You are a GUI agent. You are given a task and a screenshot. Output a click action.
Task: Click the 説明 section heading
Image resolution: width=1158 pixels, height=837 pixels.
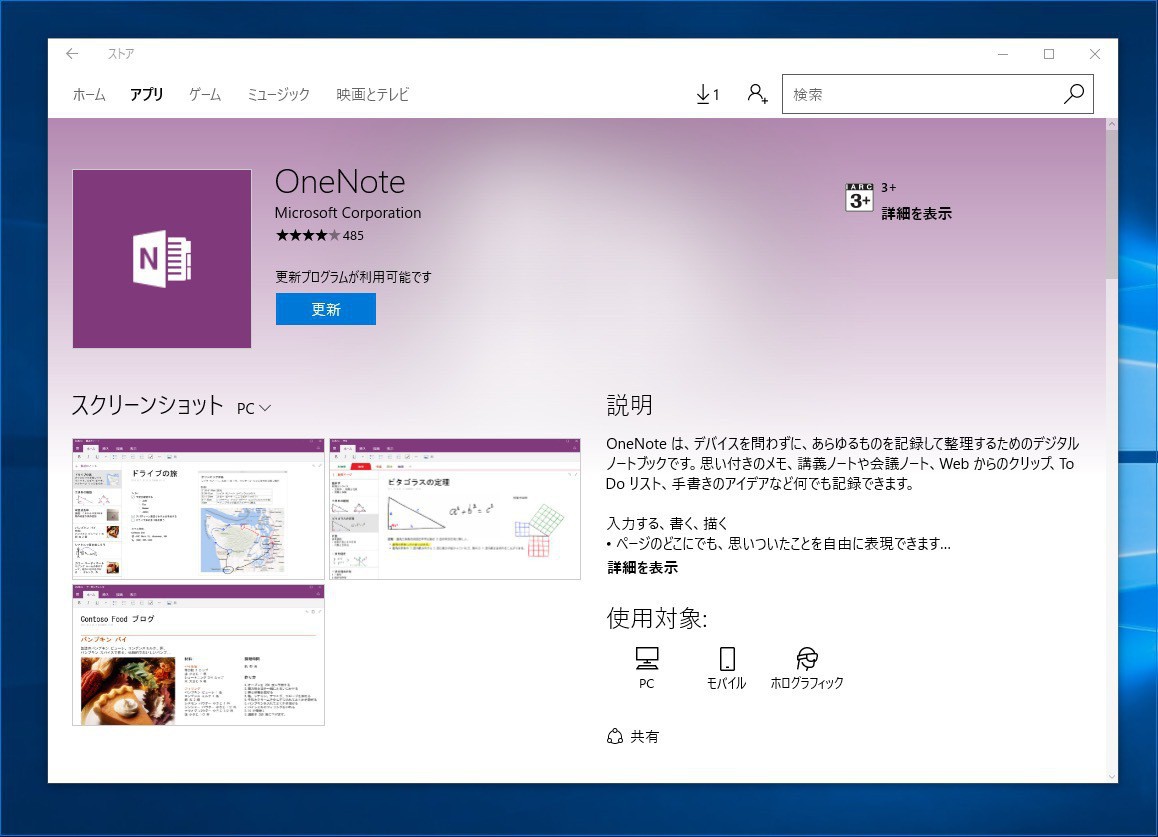[x=629, y=405]
